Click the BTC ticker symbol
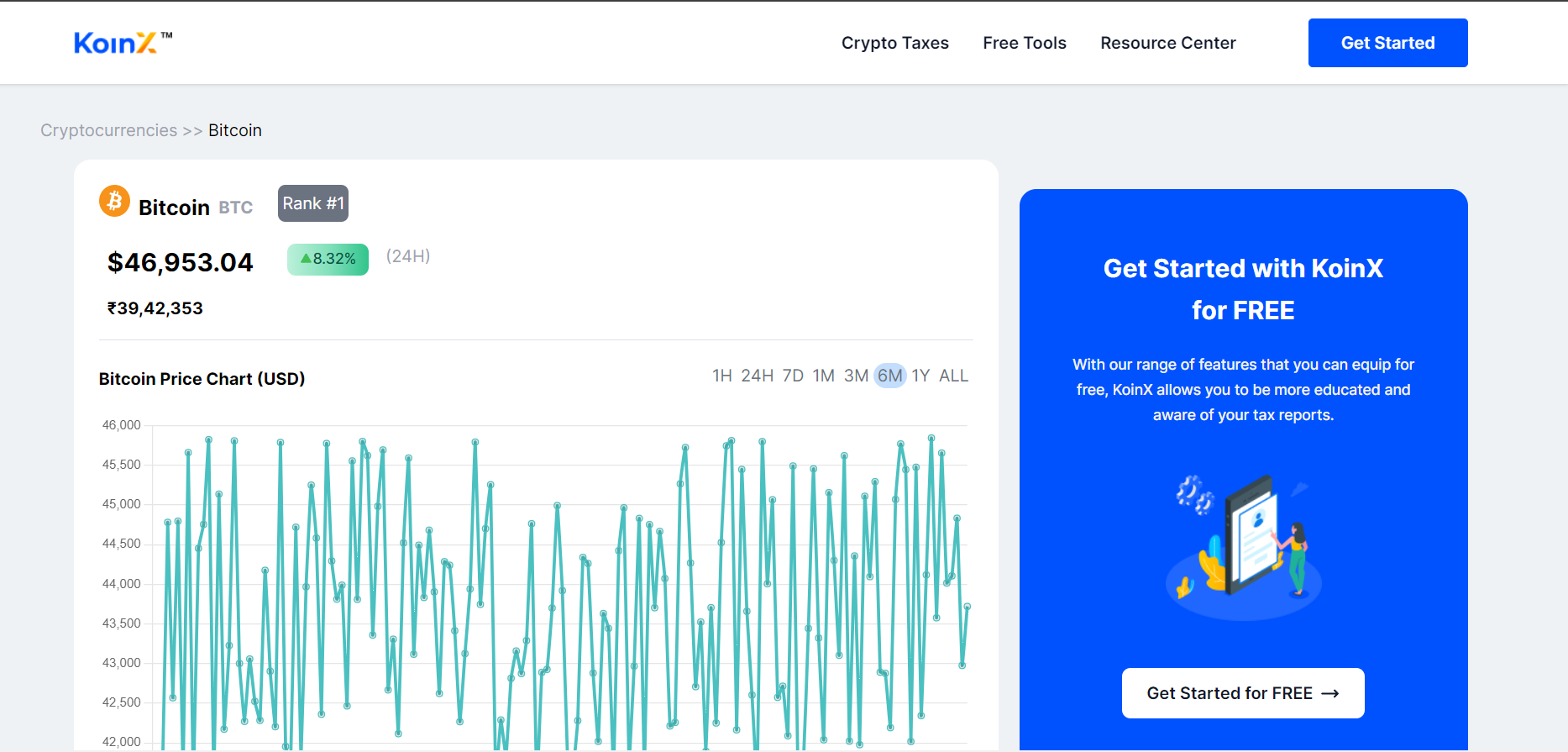This screenshot has height=752, width=1568. pos(236,208)
